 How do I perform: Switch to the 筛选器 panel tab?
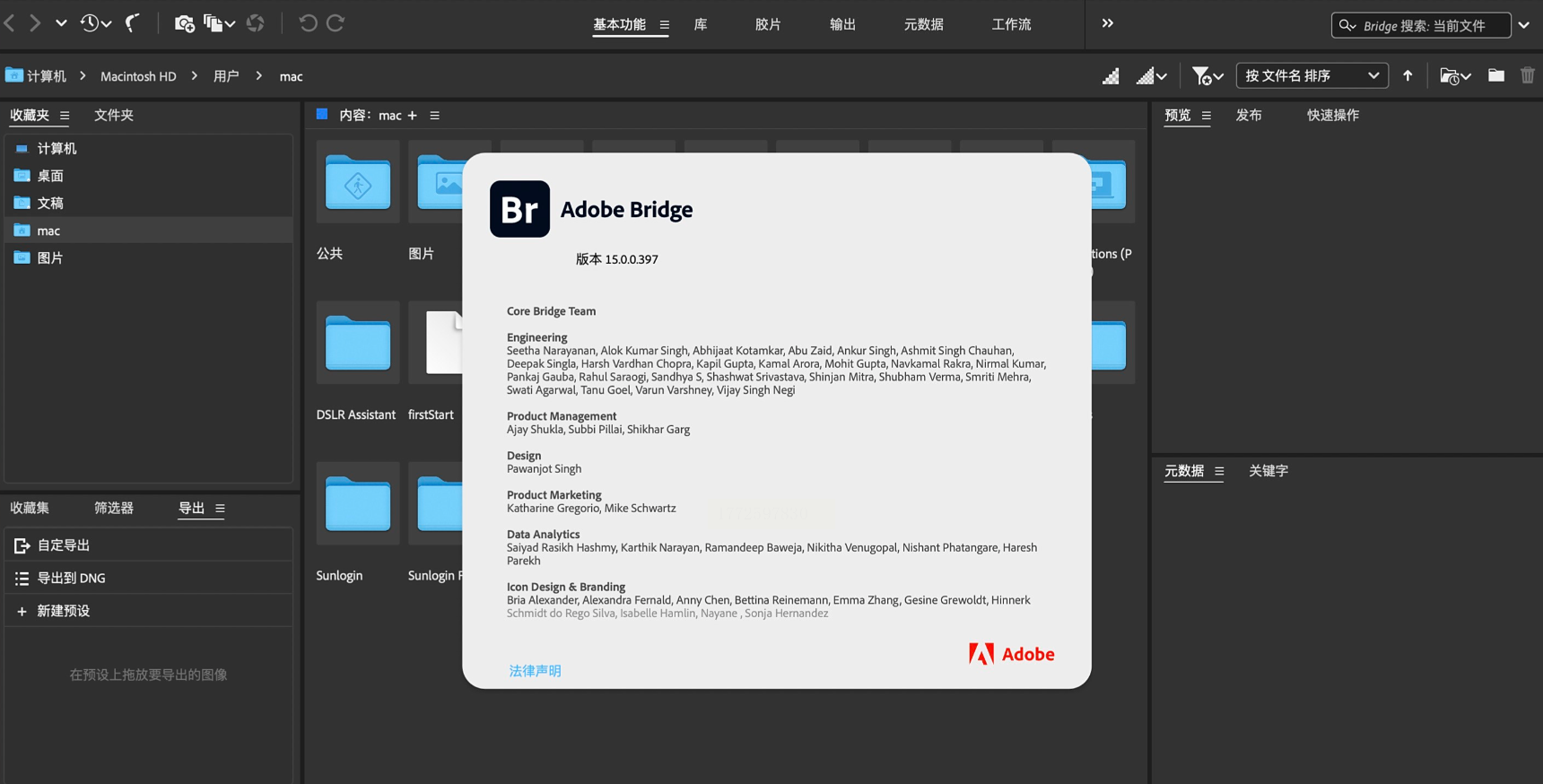coord(114,508)
